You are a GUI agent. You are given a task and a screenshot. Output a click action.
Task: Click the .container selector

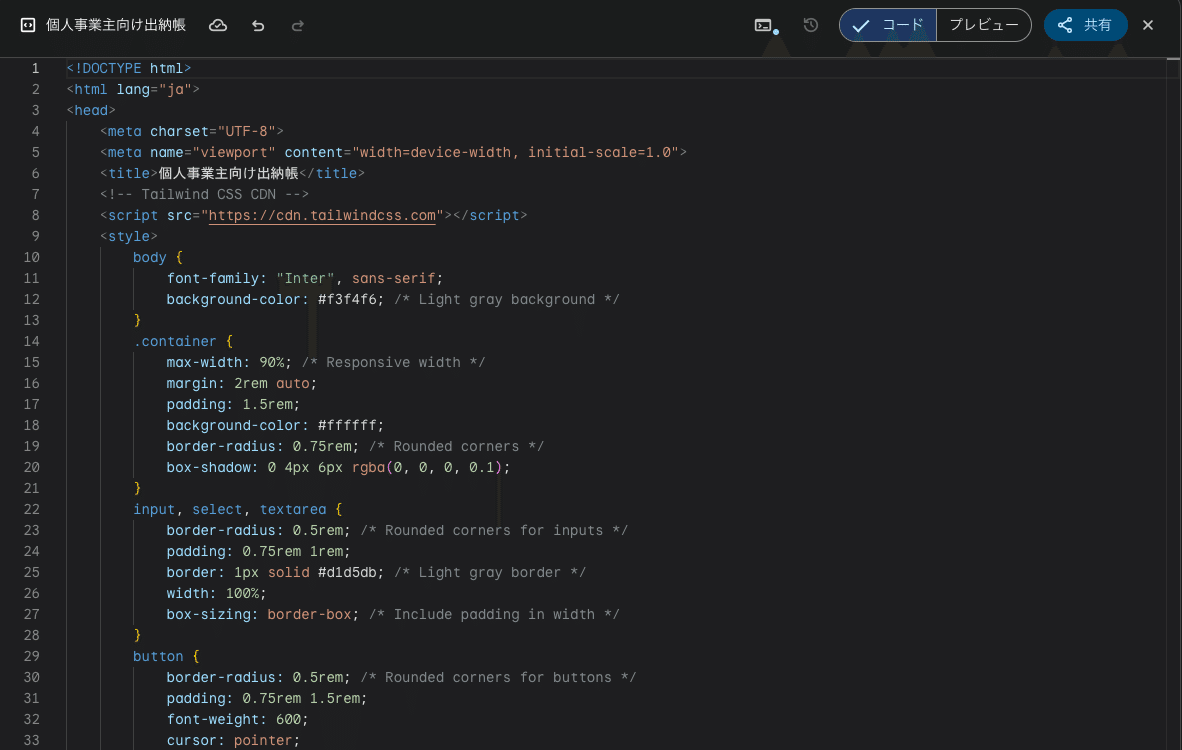coord(175,341)
